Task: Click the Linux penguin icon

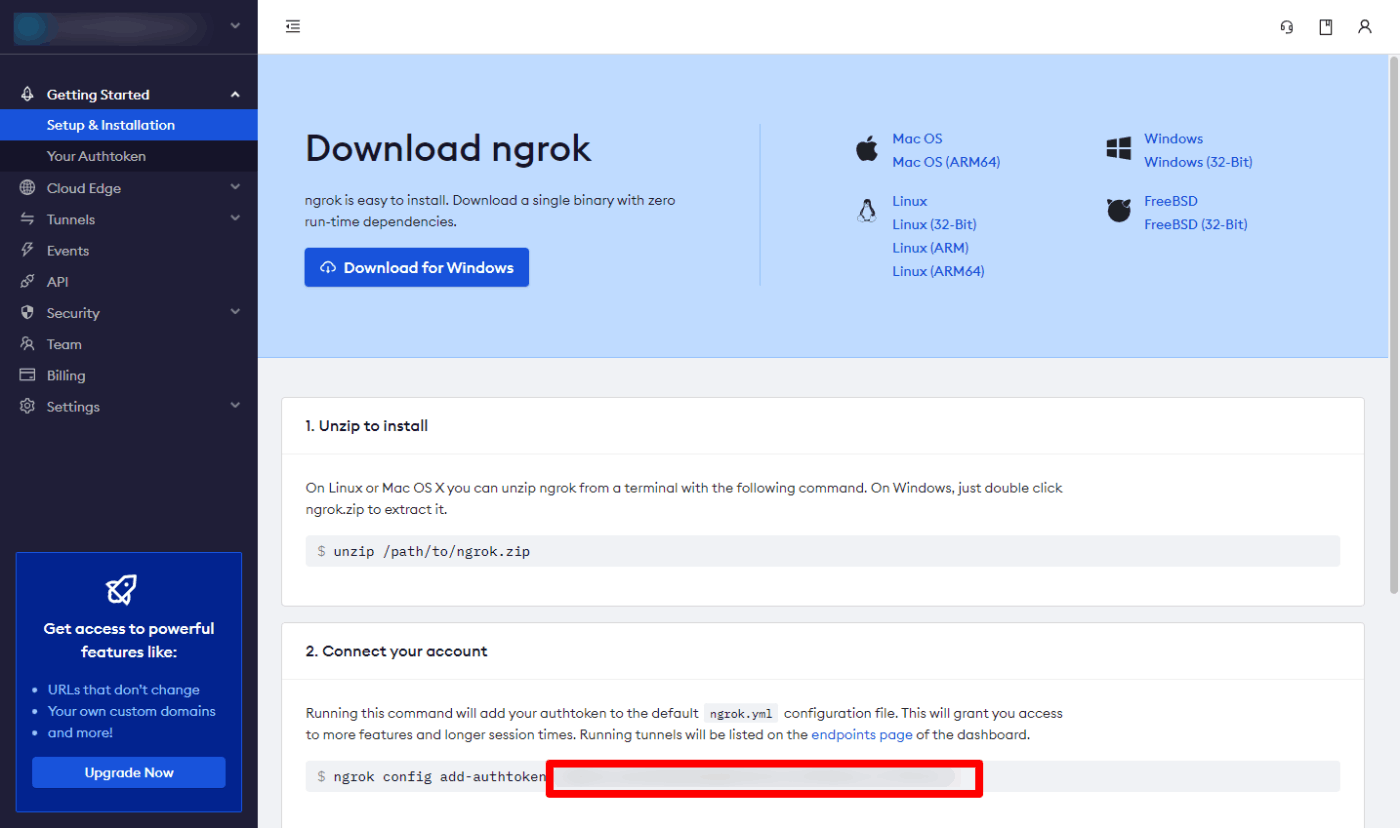Action: click(866, 211)
